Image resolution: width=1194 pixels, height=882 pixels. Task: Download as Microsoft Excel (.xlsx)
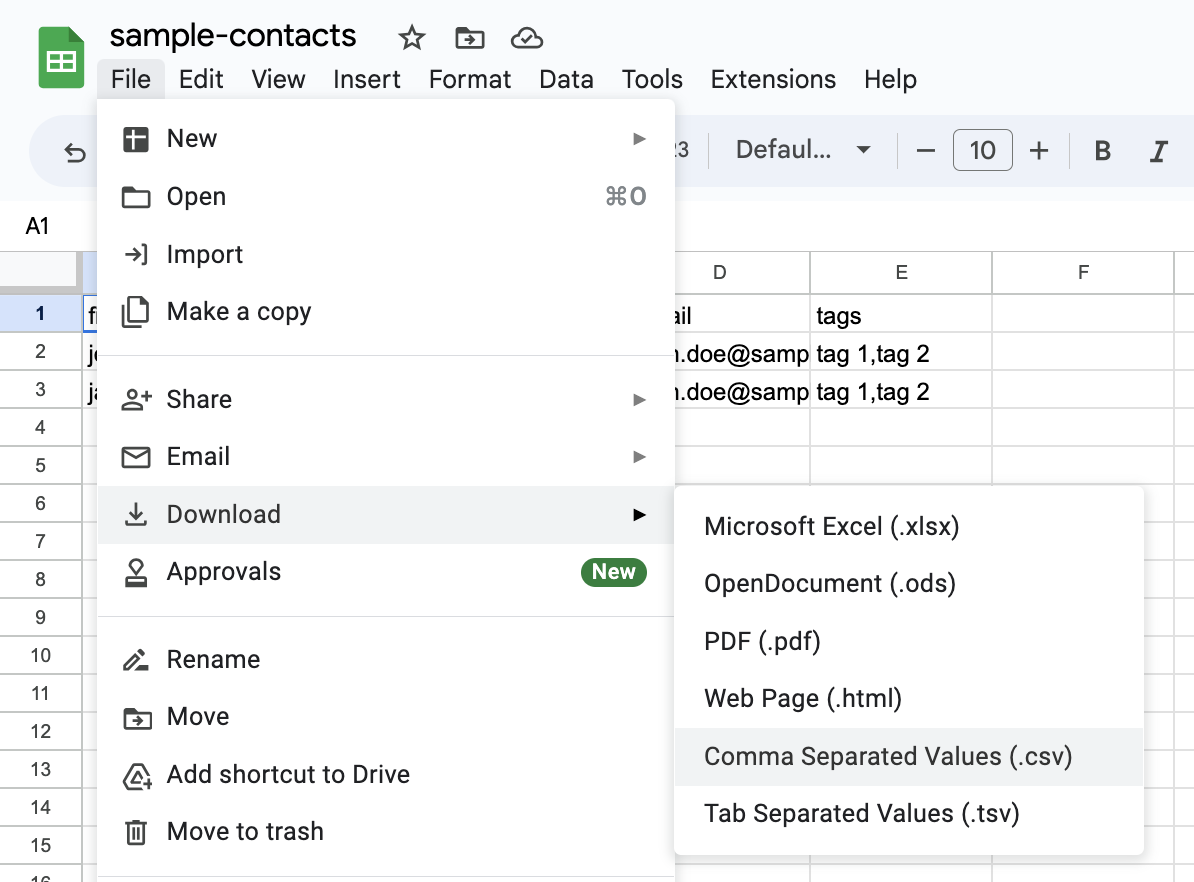832,526
